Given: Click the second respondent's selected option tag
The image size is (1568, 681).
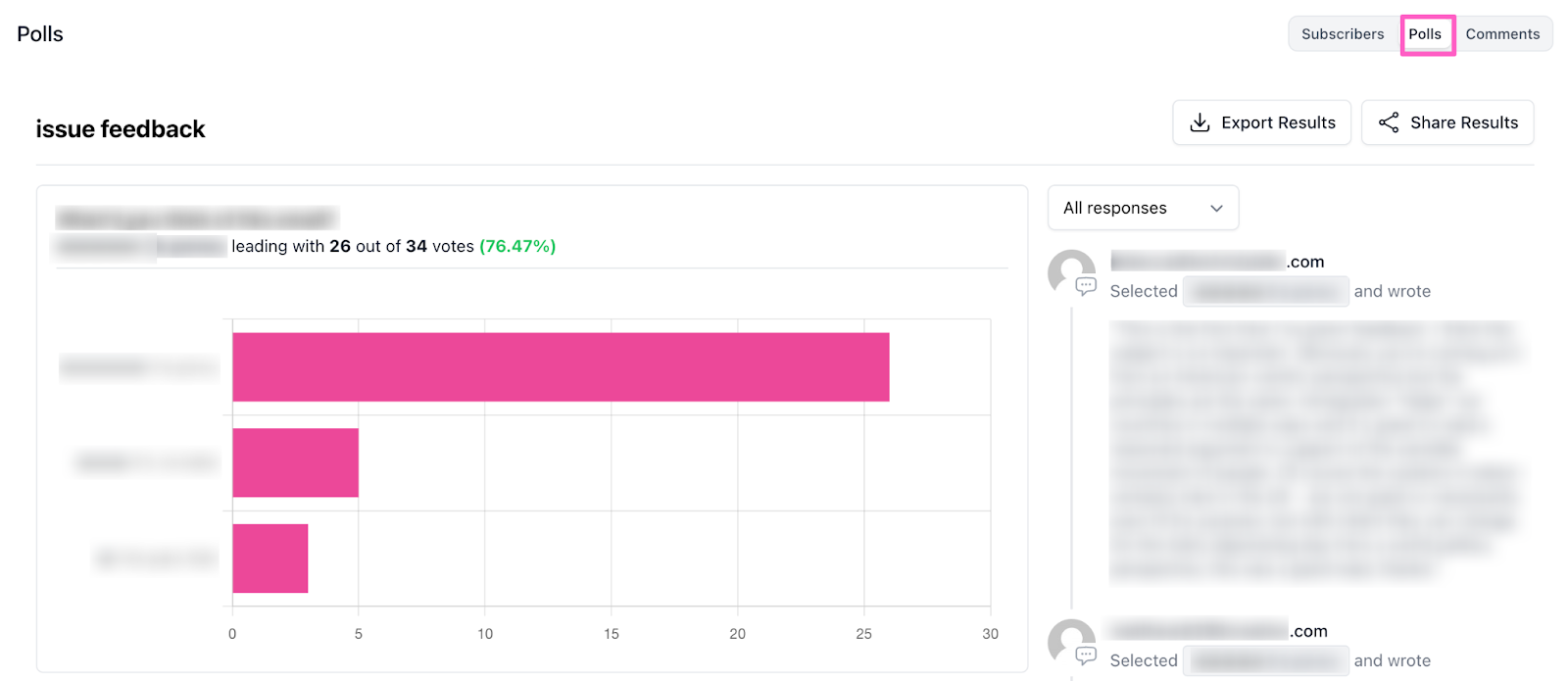Looking at the screenshot, I should pyautogui.click(x=1265, y=660).
